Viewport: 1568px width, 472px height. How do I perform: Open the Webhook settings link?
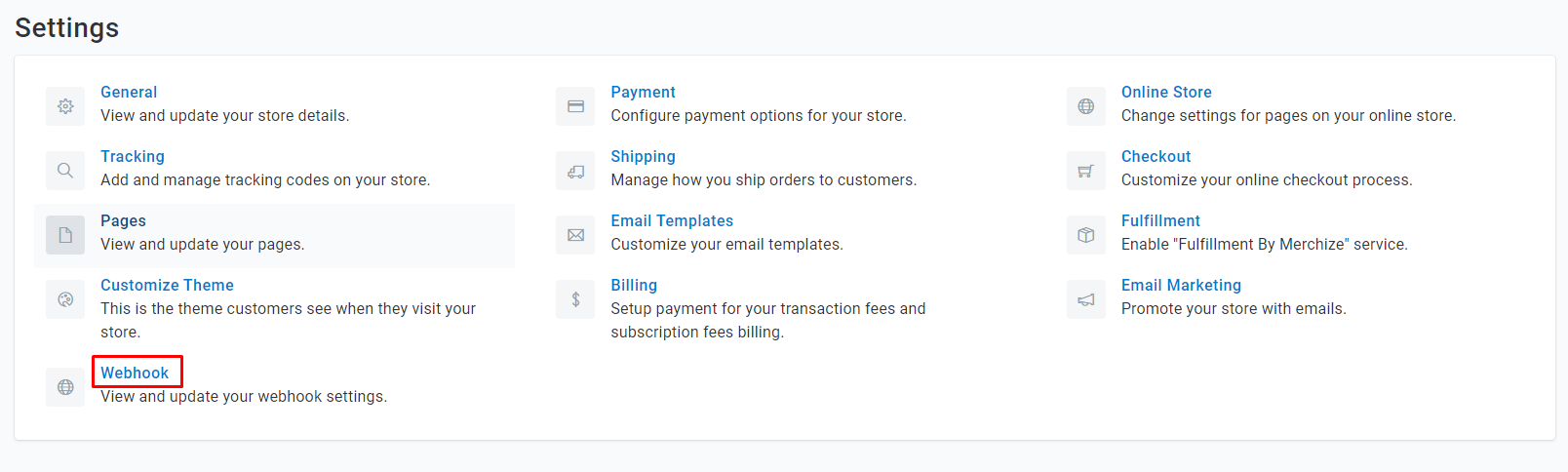click(135, 373)
